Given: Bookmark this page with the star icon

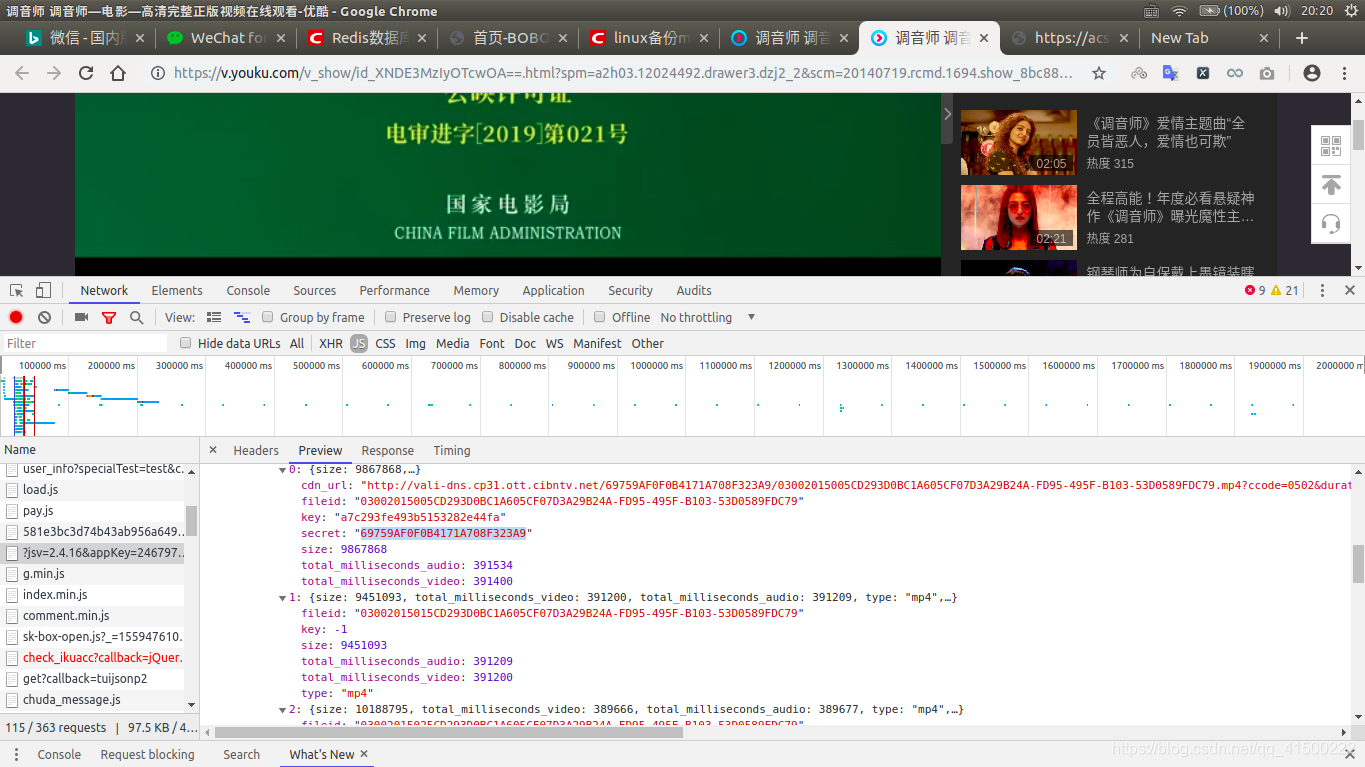Looking at the screenshot, I should (1099, 73).
